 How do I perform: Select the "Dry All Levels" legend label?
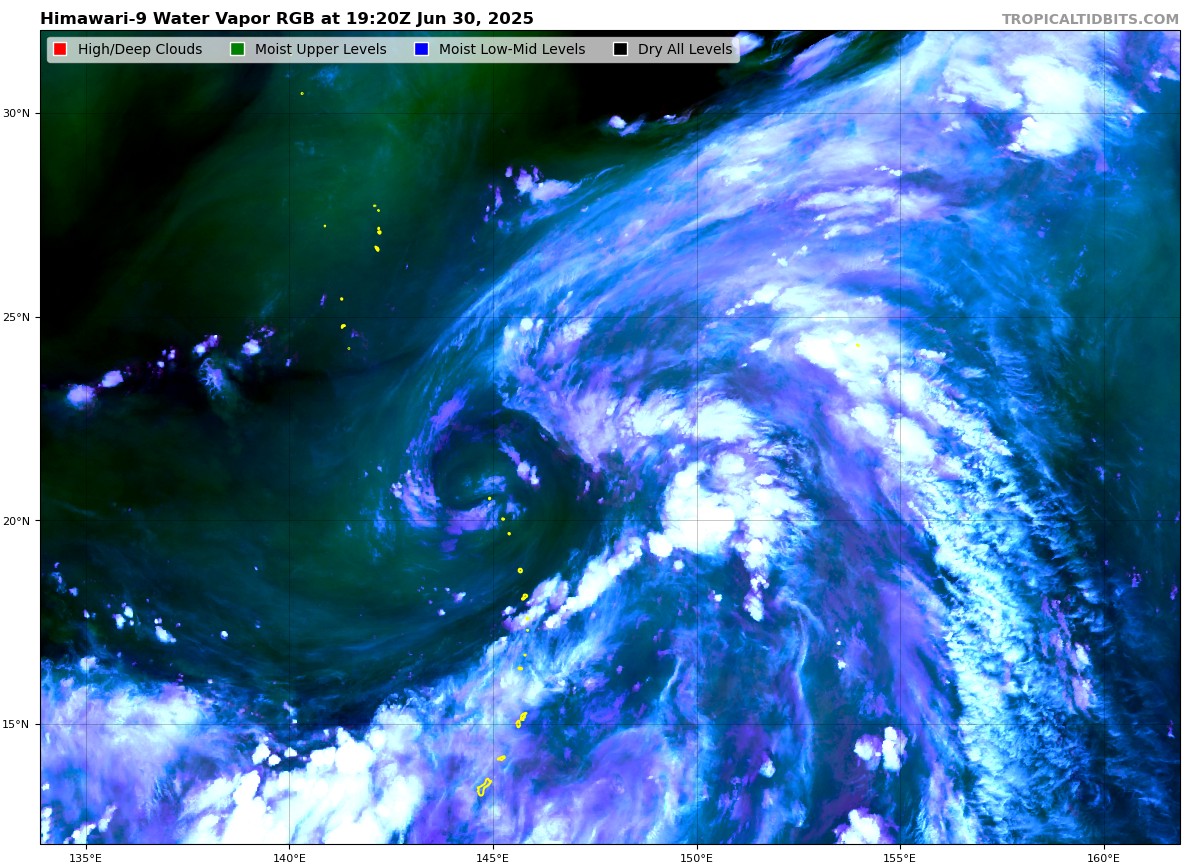(x=685, y=50)
